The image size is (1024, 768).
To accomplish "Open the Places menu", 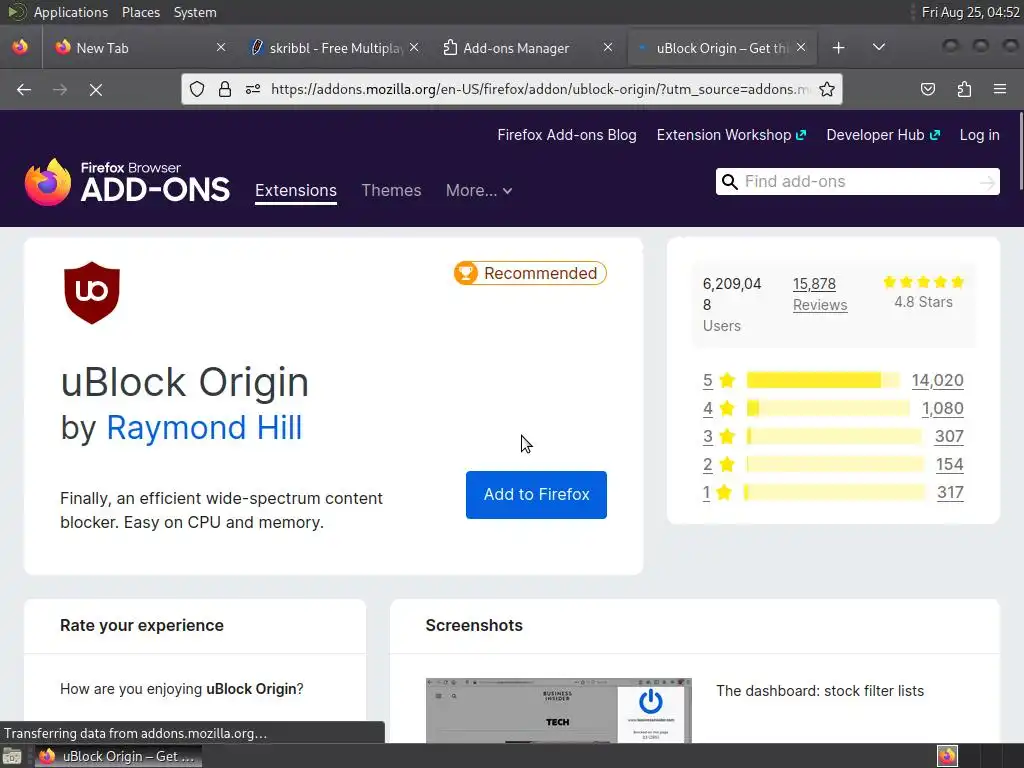I will [x=140, y=12].
